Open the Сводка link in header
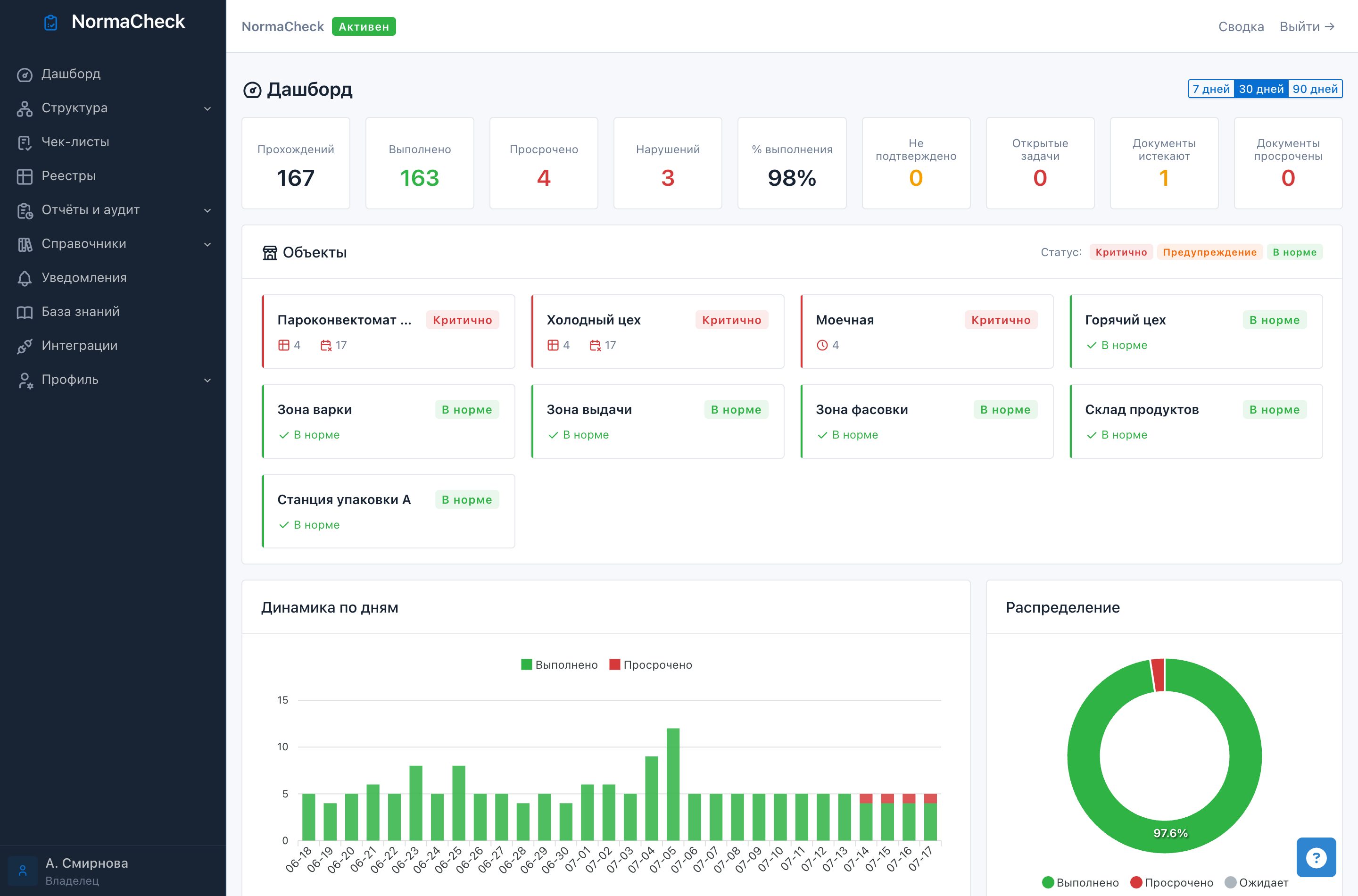 tap(1241, 27)
